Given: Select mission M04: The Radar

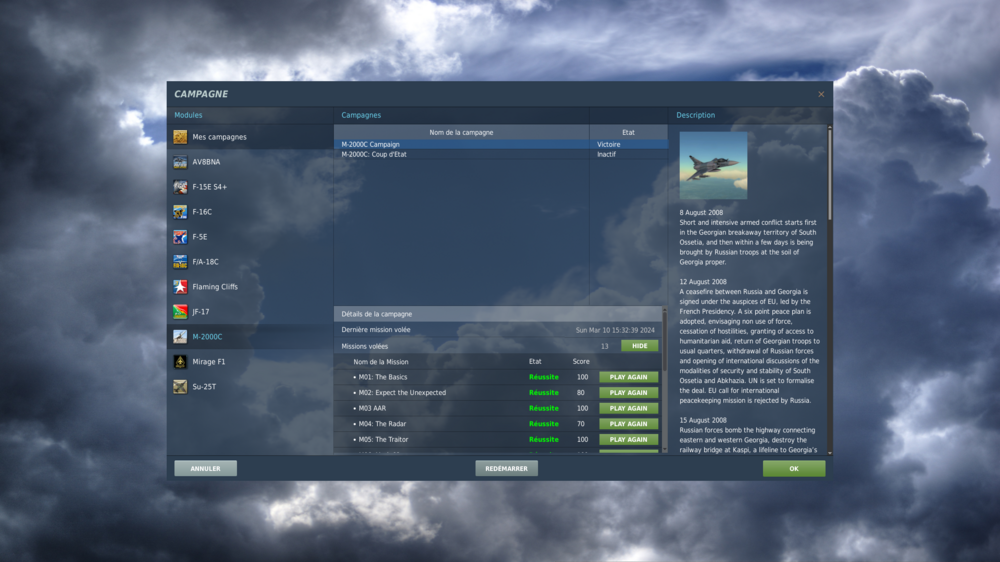Looking at the screenshot, I should click(382, 424).
